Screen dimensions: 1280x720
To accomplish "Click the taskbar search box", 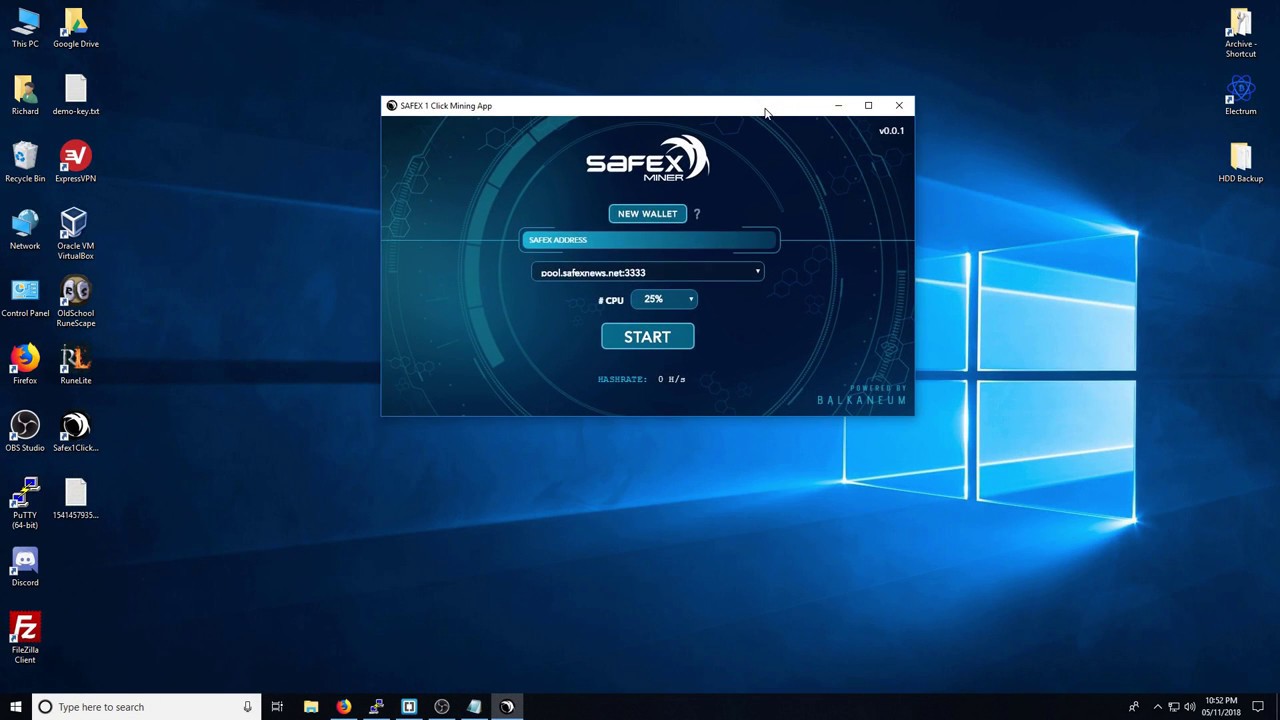I will tap(146, 707).
